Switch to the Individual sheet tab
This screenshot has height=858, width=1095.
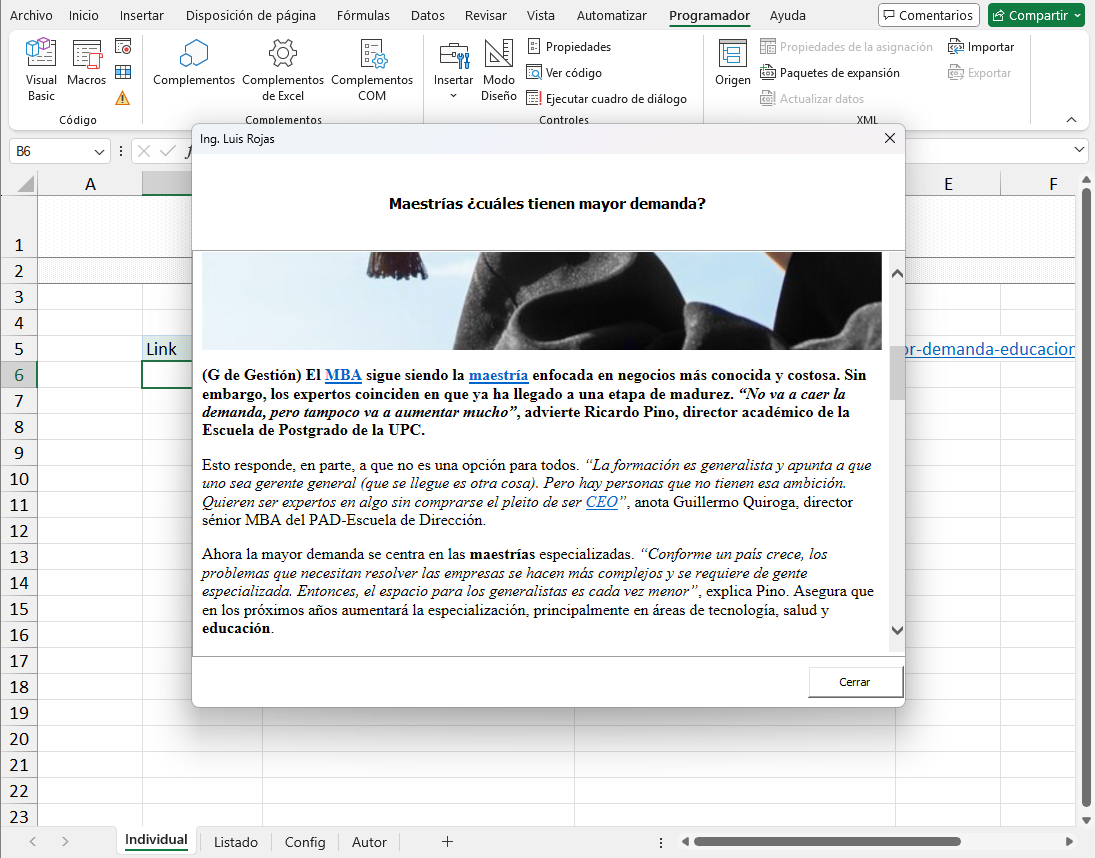pos(156,841)
